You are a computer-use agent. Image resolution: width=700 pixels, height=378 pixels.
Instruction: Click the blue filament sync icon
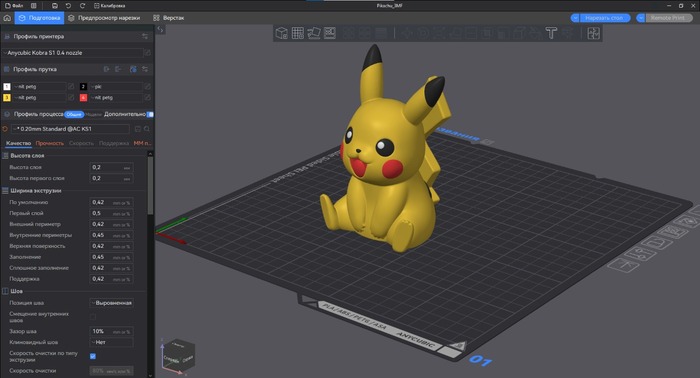[133, 69]
